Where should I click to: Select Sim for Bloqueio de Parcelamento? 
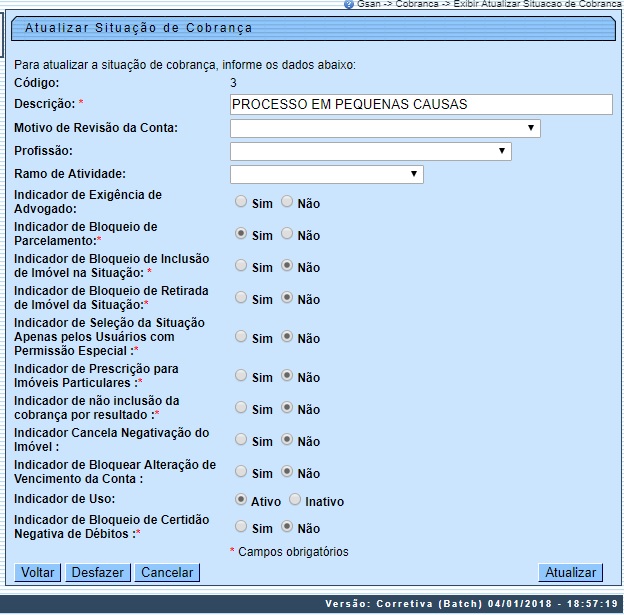point(241,233)
